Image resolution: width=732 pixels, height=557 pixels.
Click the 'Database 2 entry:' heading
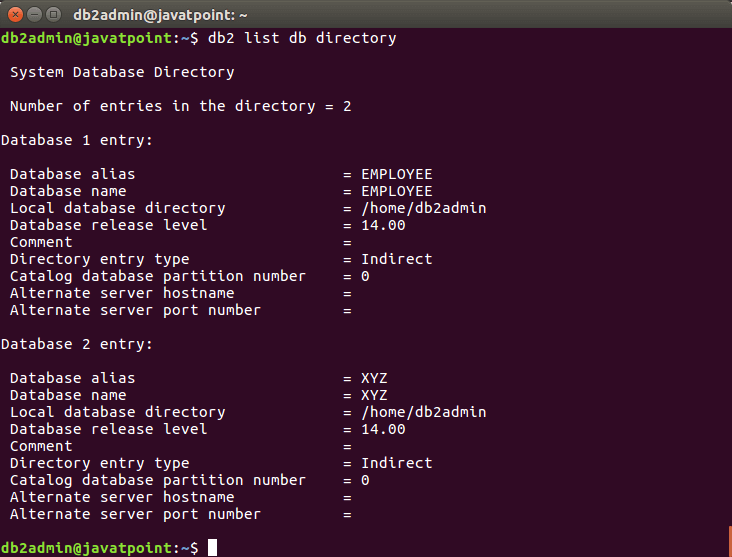(x=77, y=344)
